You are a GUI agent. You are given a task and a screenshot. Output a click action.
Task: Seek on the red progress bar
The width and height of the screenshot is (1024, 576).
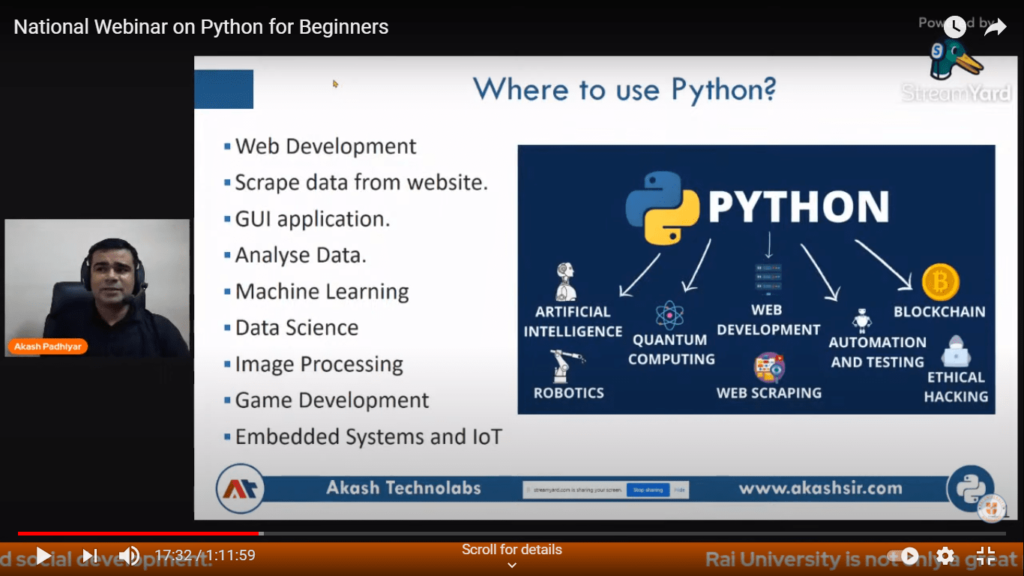point(140,534)
